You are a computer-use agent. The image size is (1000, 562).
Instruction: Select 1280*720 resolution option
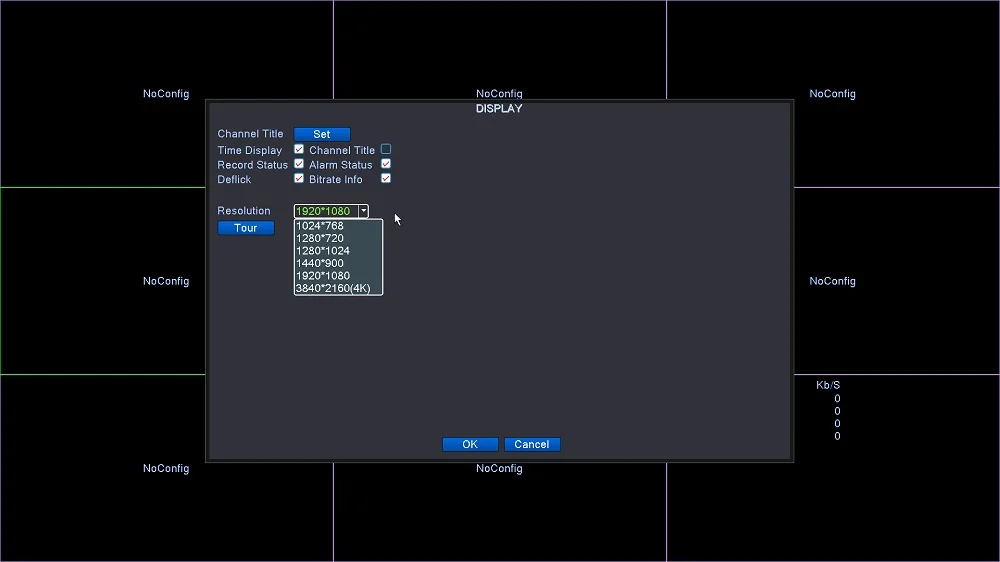(338, 238)
